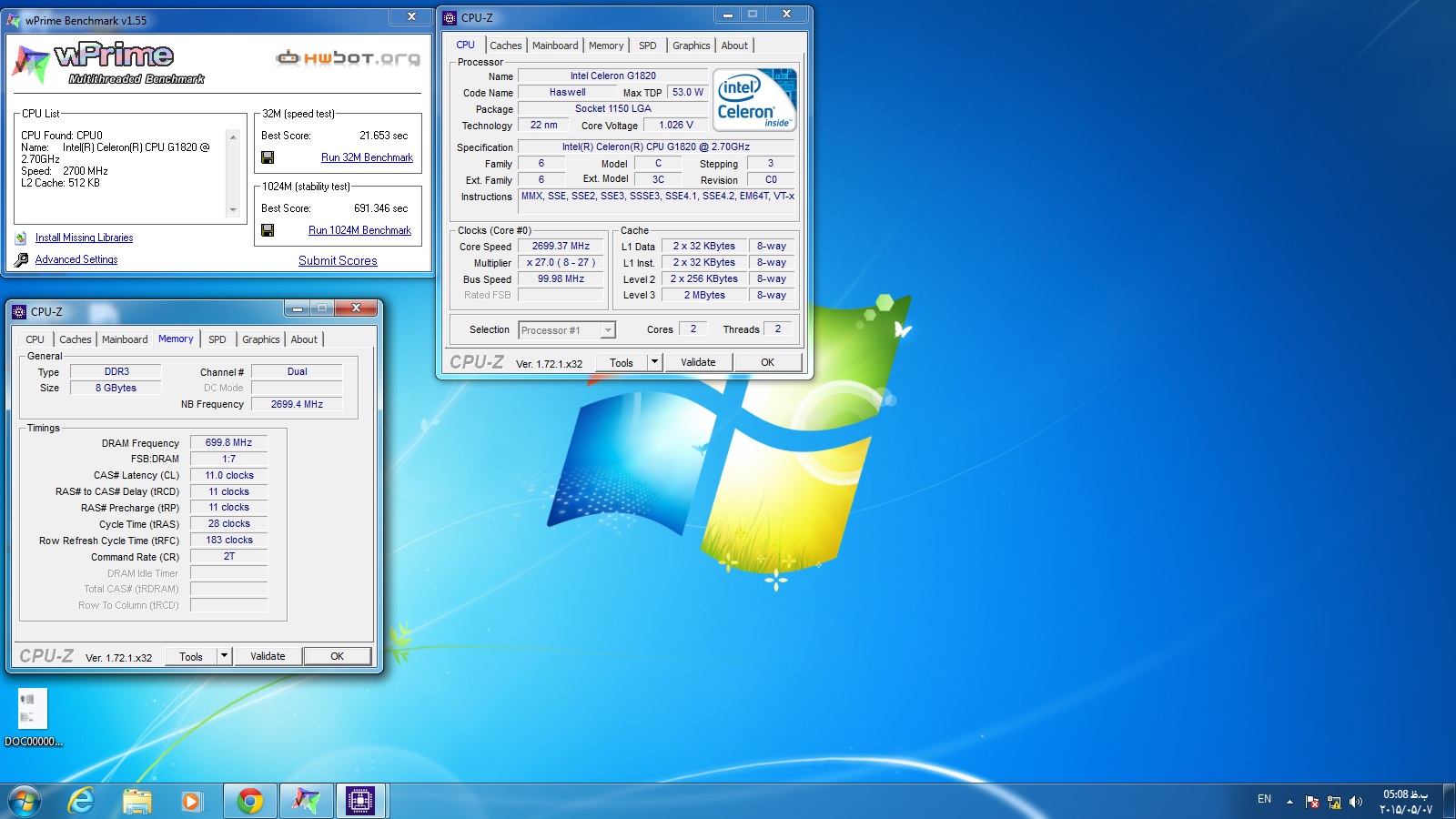Launch Internet Explorer from the taskbar

[81, 801]
